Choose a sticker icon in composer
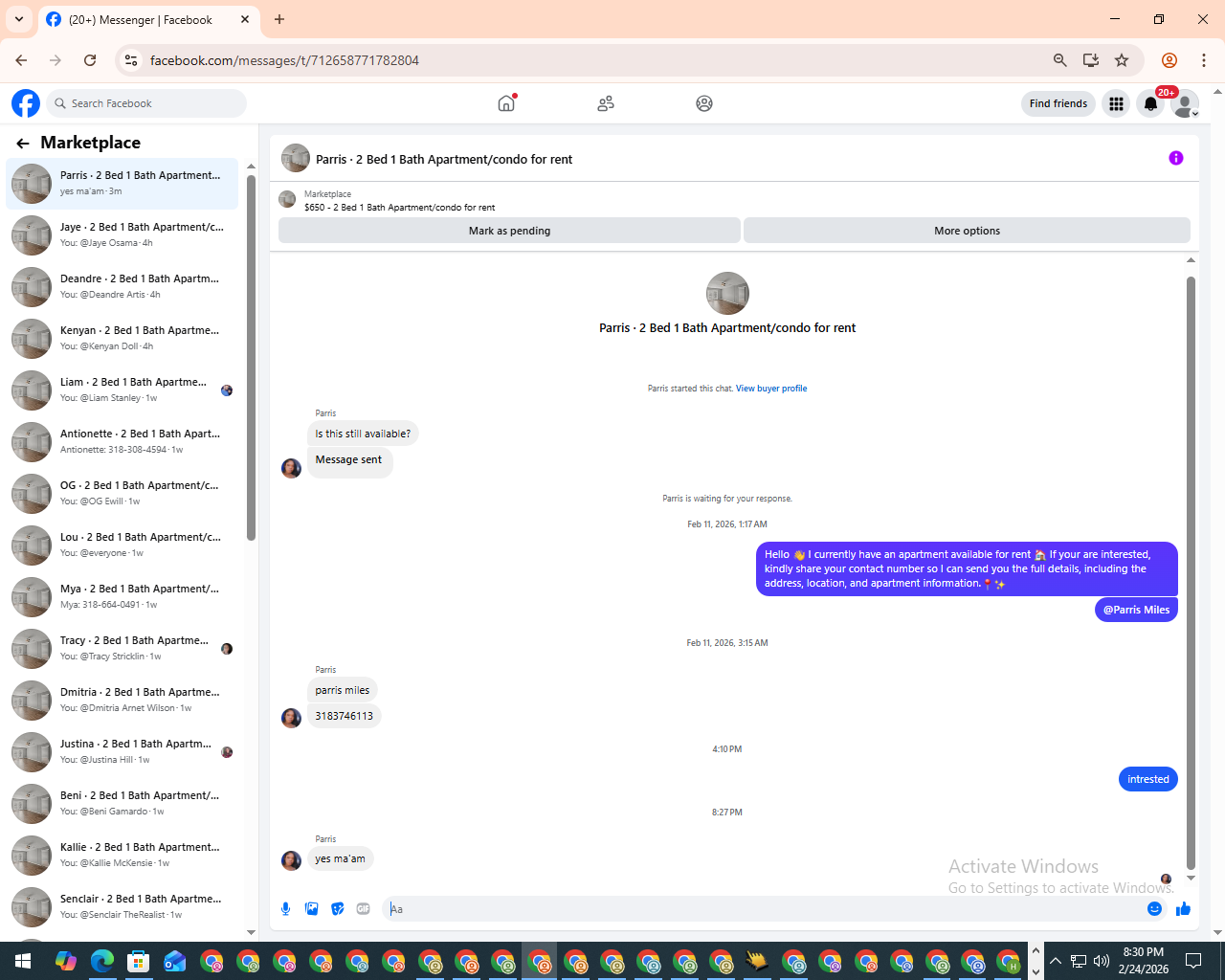1225x980 pixels. coord(338,908)
